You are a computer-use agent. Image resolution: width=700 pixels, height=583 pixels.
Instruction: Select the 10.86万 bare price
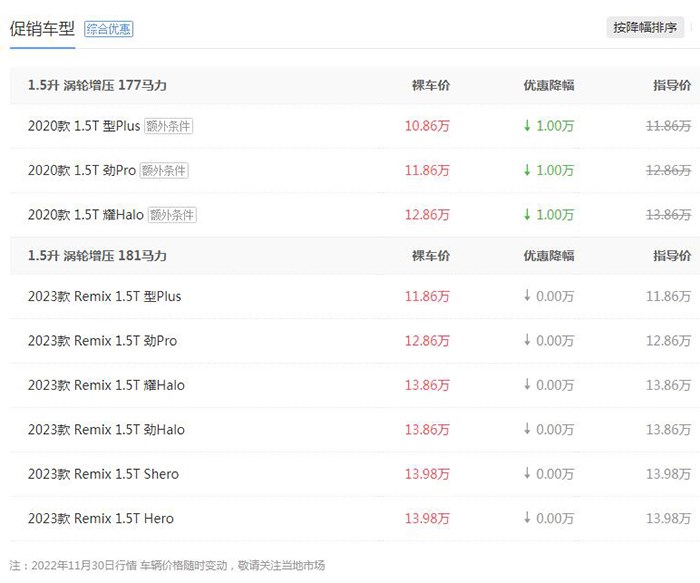click(427, 126)
